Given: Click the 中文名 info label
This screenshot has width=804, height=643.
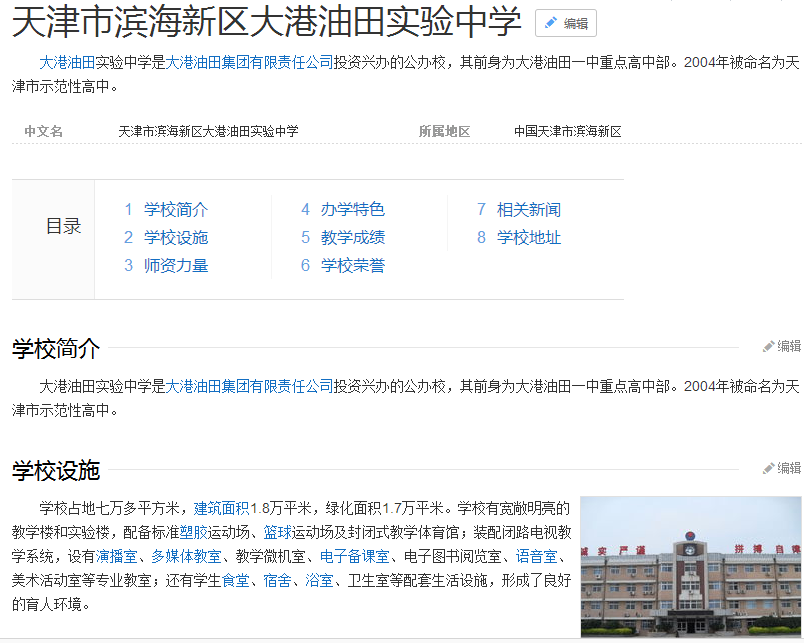Looking at the screenshot, I should point(44,131).
